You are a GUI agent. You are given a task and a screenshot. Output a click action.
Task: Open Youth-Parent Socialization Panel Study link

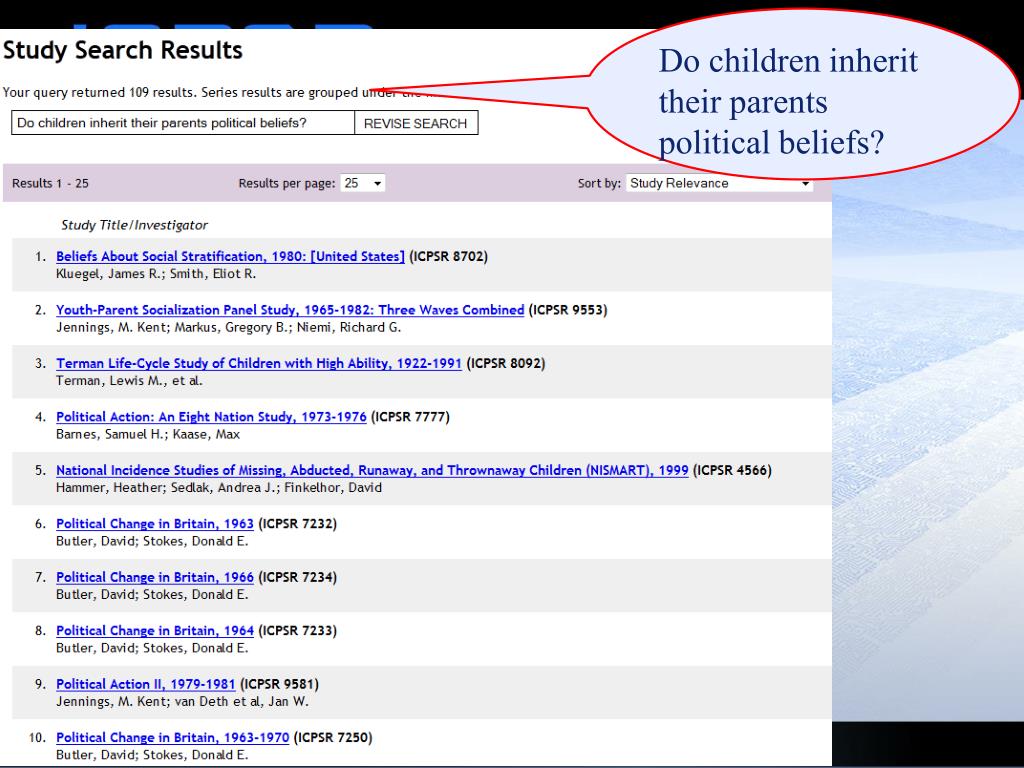[x=290, y=310]
